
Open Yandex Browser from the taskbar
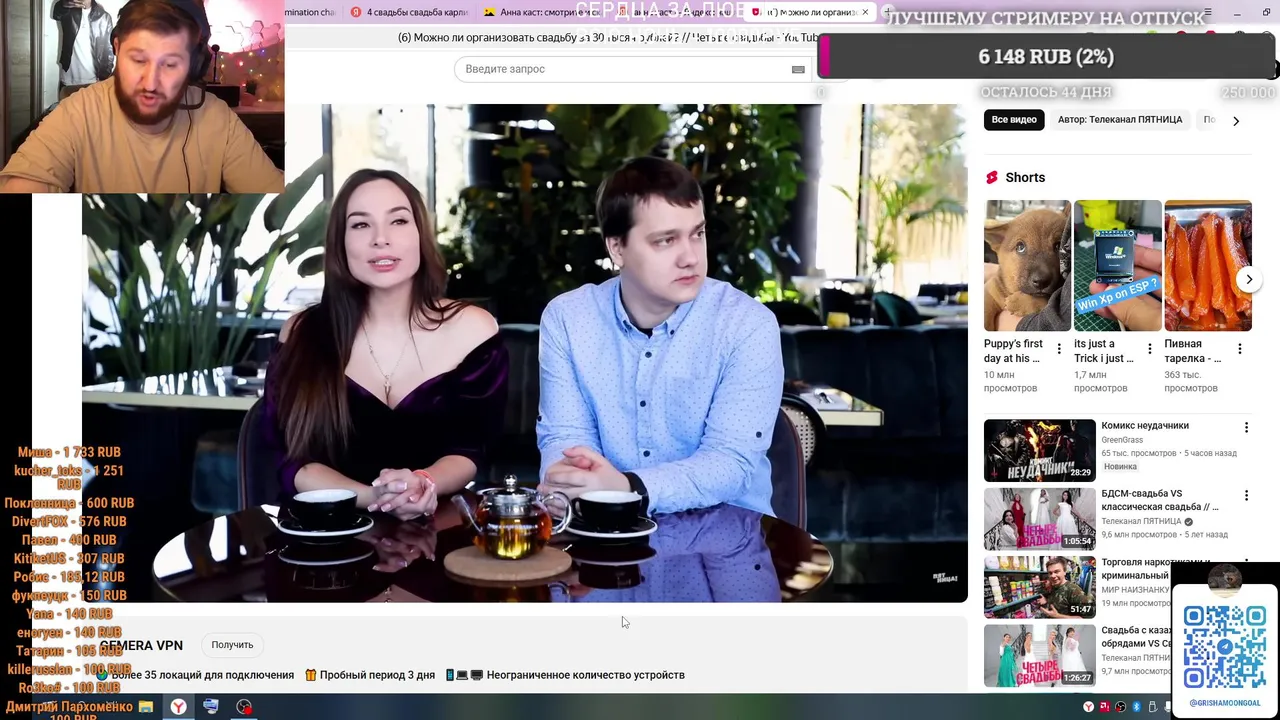click(x=178, y=707)
